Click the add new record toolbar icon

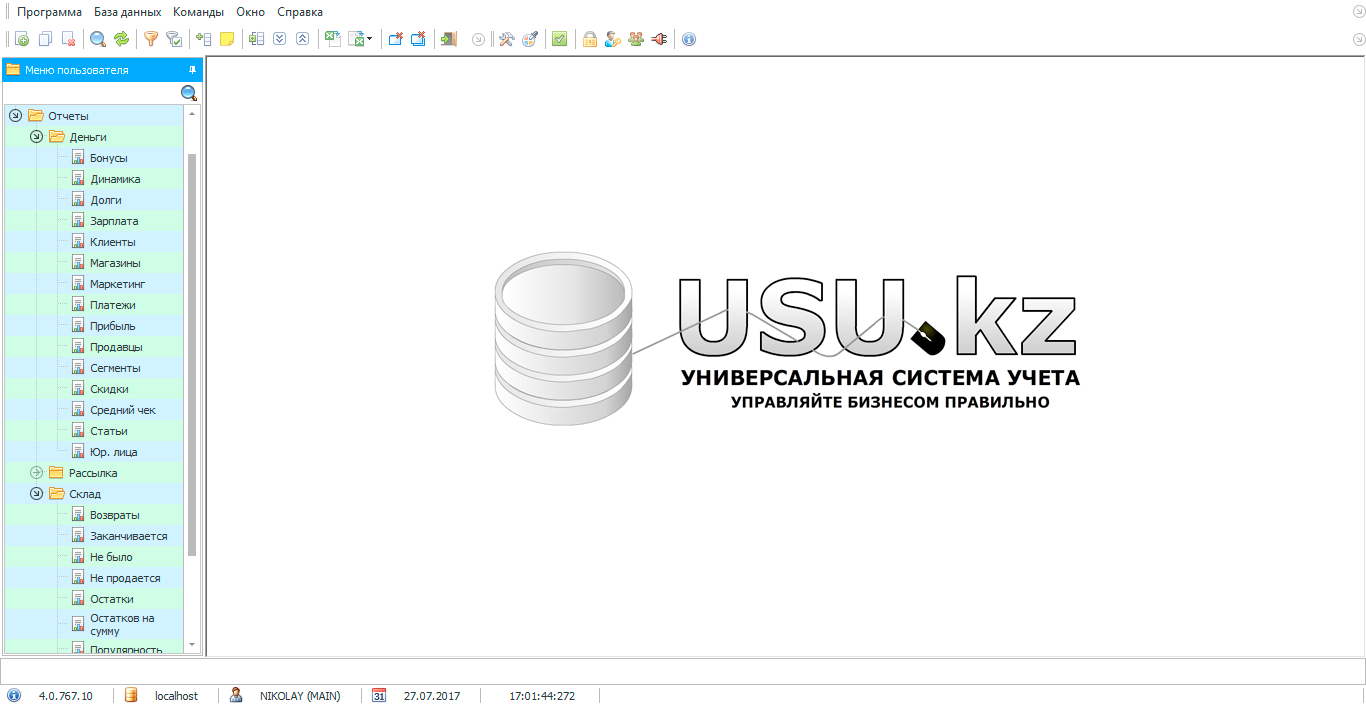click(21, 39)
